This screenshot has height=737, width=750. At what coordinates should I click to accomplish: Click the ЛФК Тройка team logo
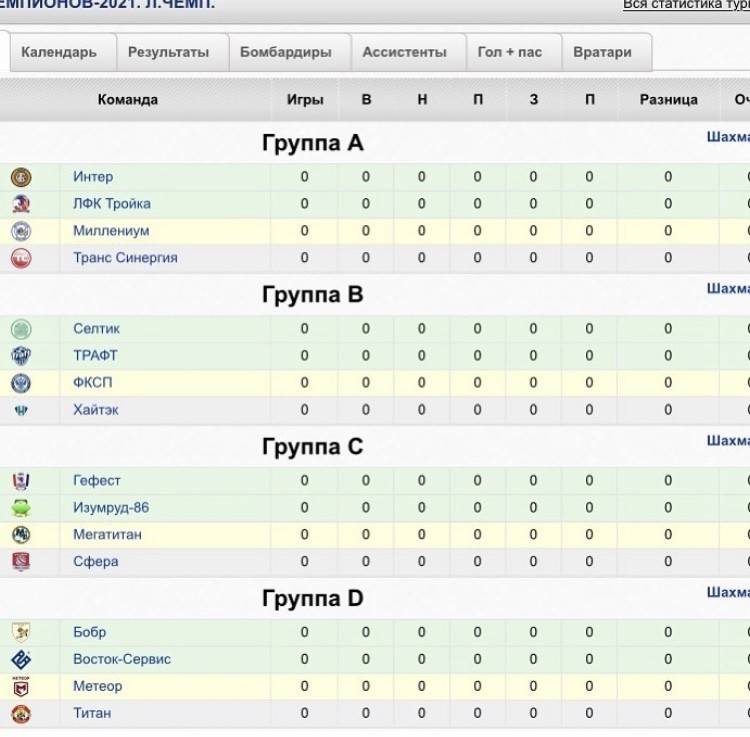tap(21, 204)
